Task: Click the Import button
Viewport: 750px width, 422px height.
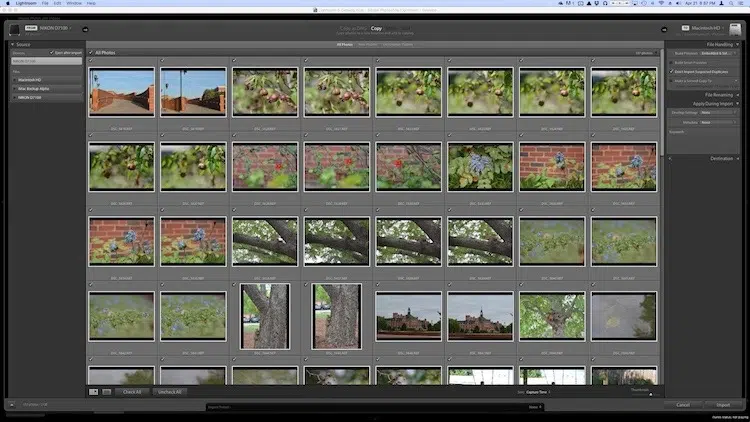Action: click(x=723, y=405)
